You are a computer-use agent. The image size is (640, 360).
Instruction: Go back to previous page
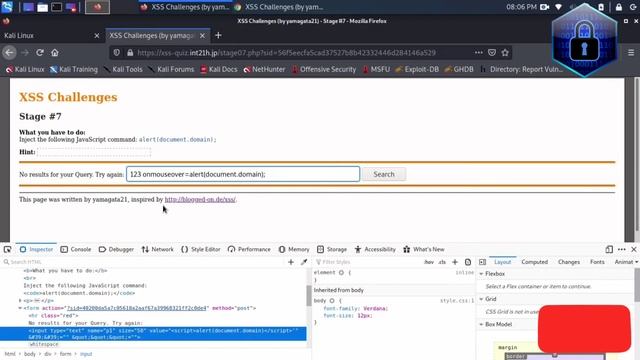click(9, 53)
